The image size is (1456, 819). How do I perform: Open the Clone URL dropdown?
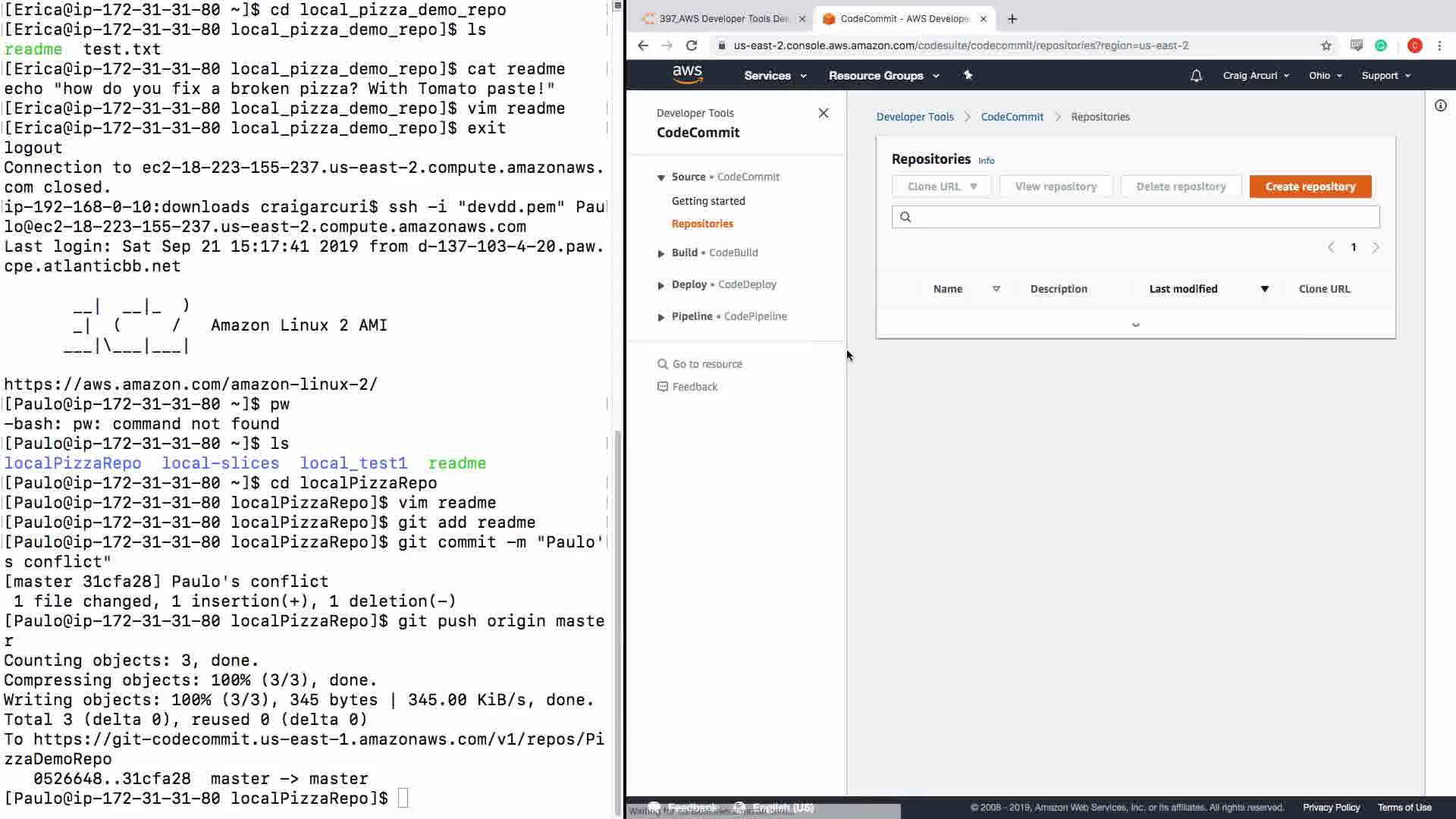[x=941, y=187]
